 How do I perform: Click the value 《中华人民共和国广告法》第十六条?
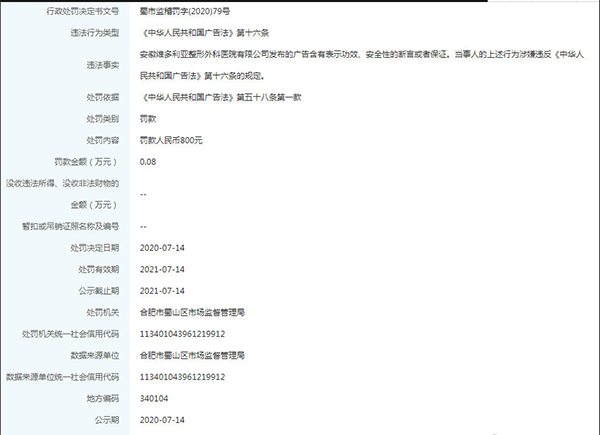[x=205, y=33]
